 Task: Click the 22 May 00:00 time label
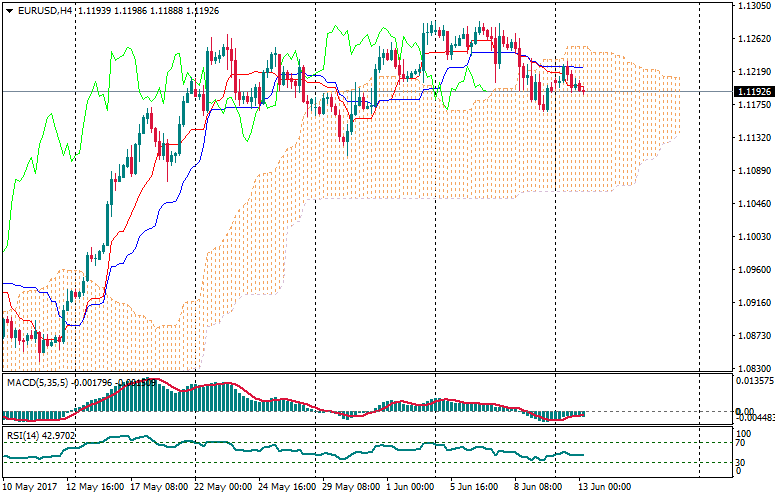click(224, 487)
